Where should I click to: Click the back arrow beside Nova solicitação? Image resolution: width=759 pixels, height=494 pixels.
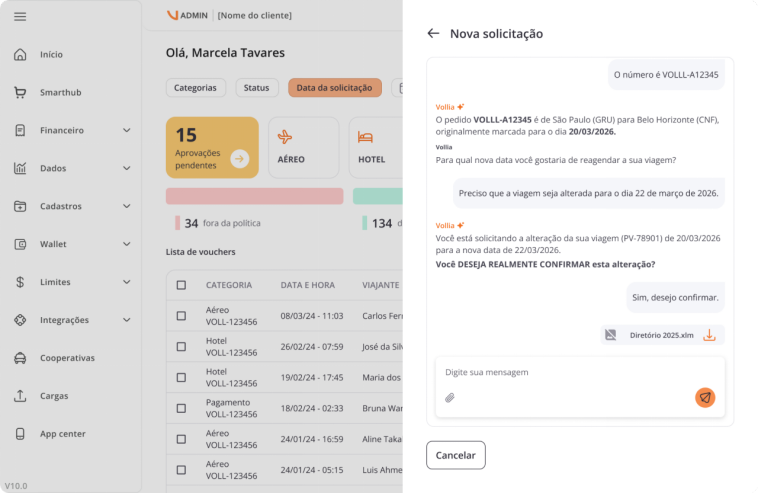(433, 33)
